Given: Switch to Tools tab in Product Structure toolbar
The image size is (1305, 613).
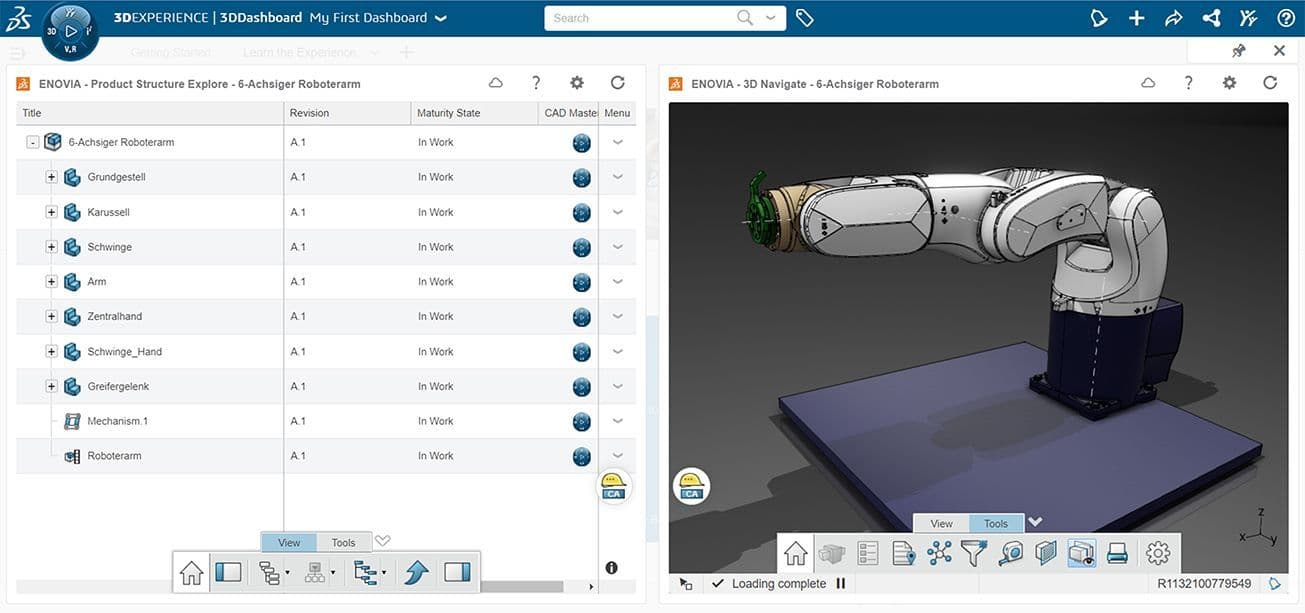Looking at the screenshot, I should [343, 542].
